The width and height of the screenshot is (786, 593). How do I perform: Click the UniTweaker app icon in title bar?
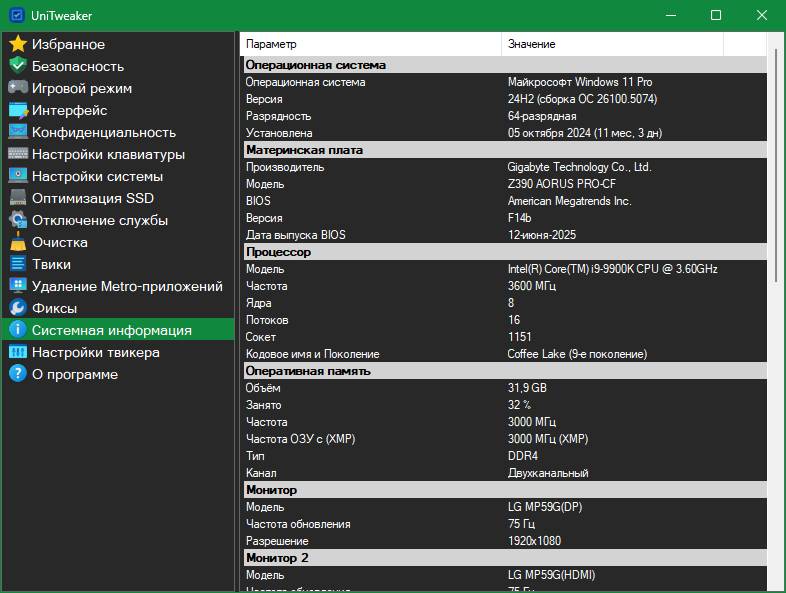coord(17,16)
